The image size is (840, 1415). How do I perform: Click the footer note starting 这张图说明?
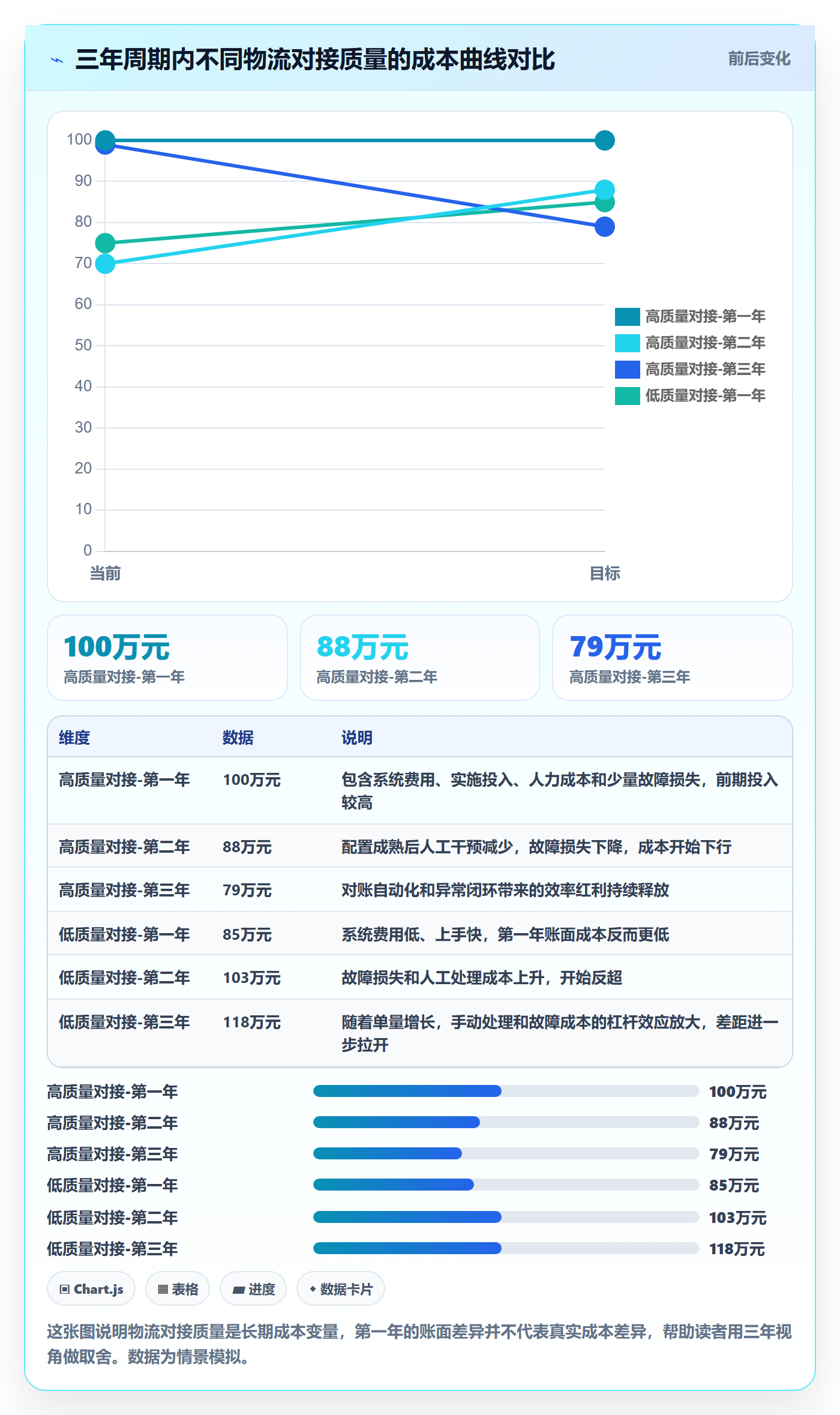point(420,1344)
